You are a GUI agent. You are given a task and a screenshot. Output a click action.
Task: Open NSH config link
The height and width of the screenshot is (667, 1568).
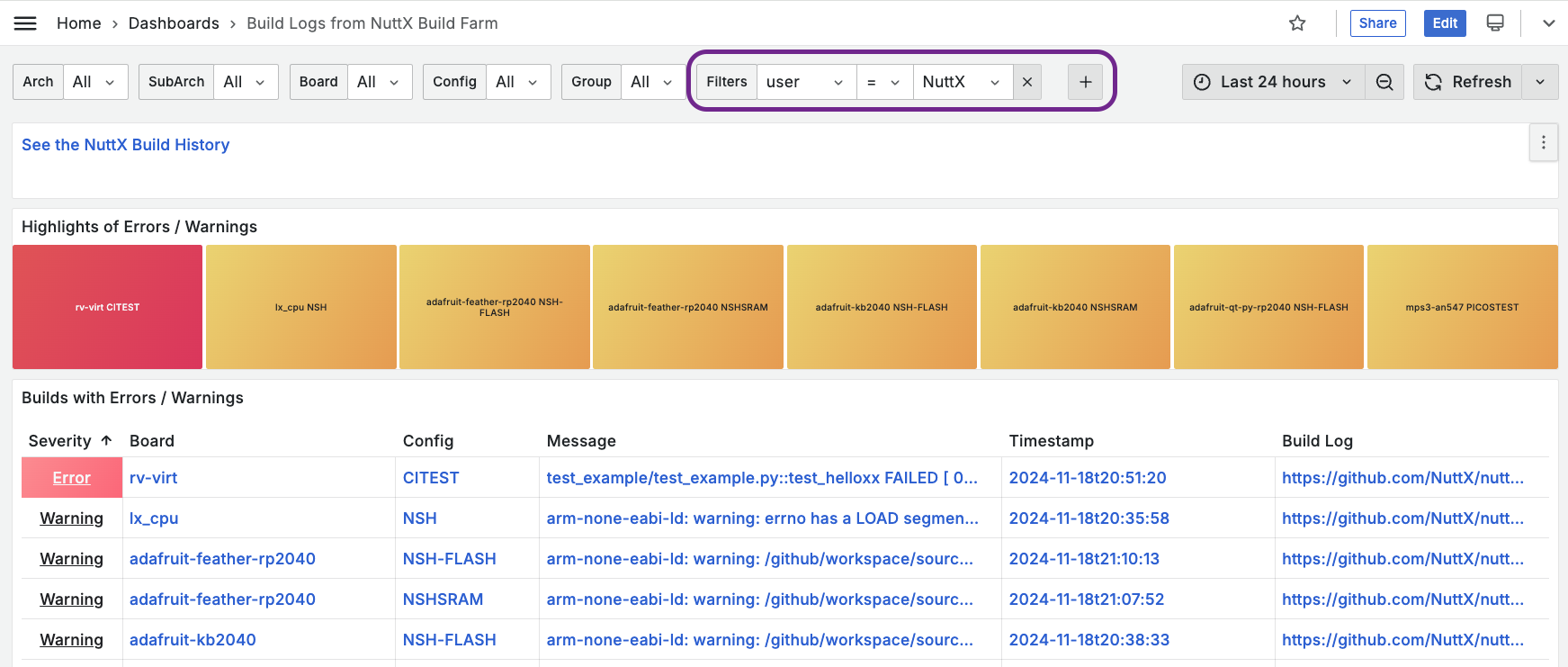pos(420,518)
